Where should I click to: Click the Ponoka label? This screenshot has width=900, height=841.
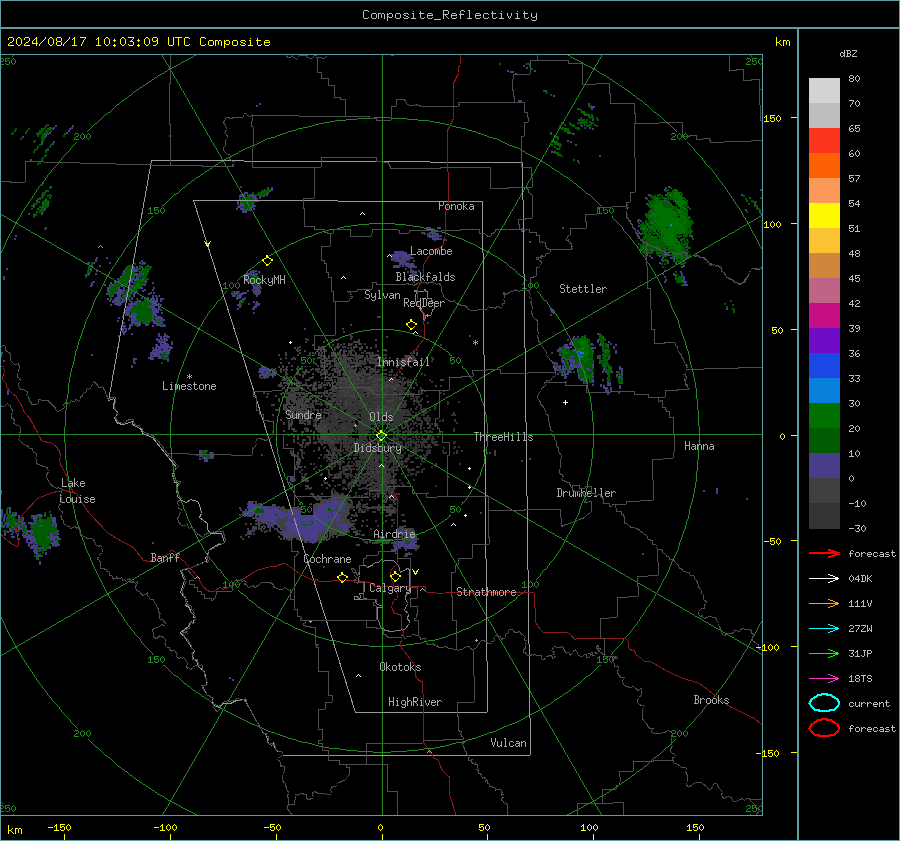[456, 206]
